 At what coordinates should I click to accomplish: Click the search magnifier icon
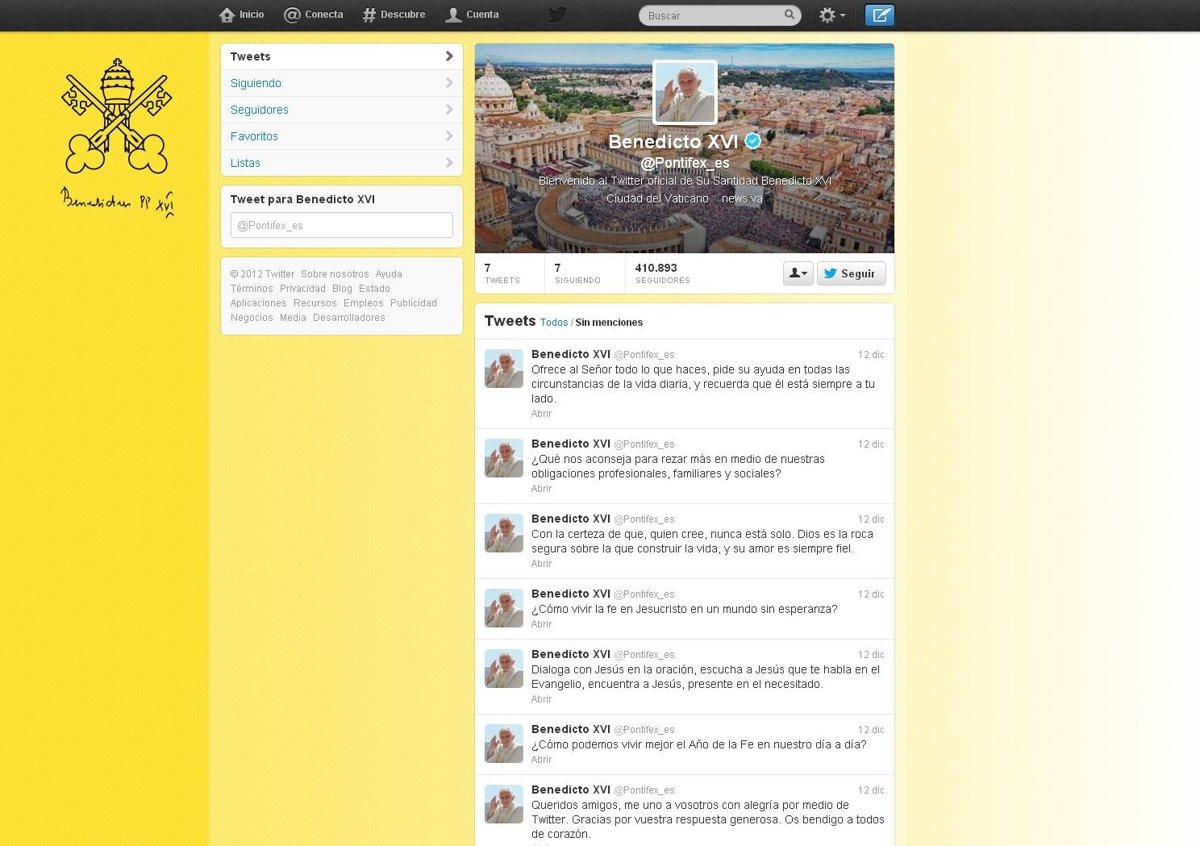click(789, 15)
